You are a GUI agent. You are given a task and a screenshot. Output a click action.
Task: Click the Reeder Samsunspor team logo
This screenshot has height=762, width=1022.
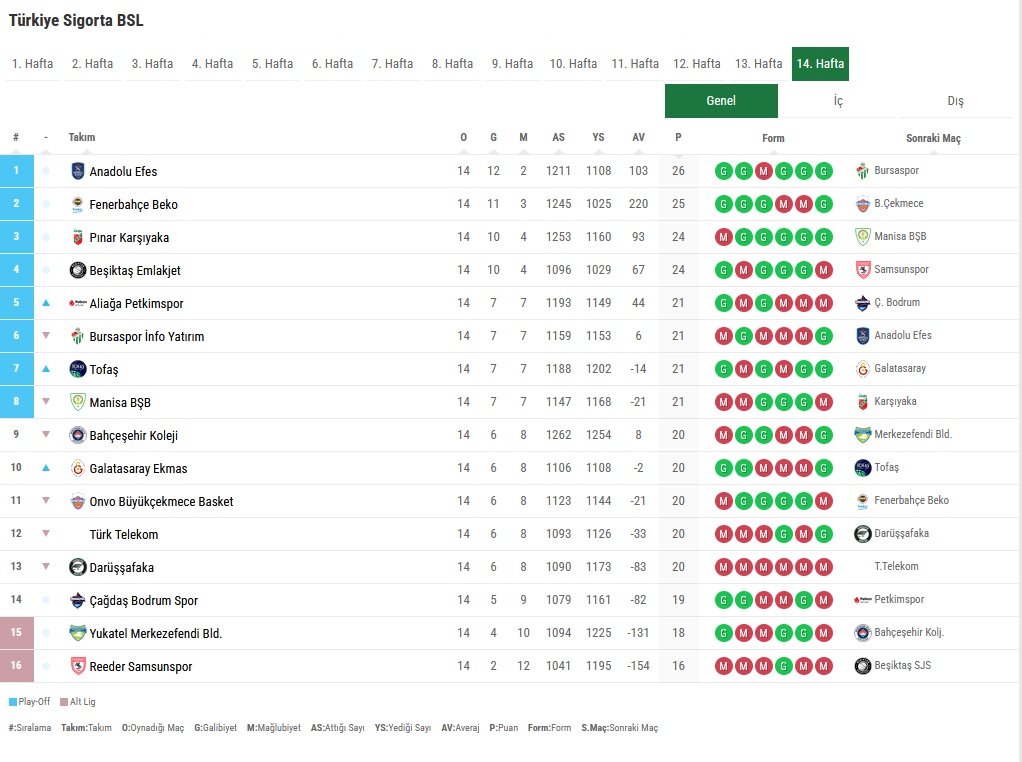(x=78, y=666)
